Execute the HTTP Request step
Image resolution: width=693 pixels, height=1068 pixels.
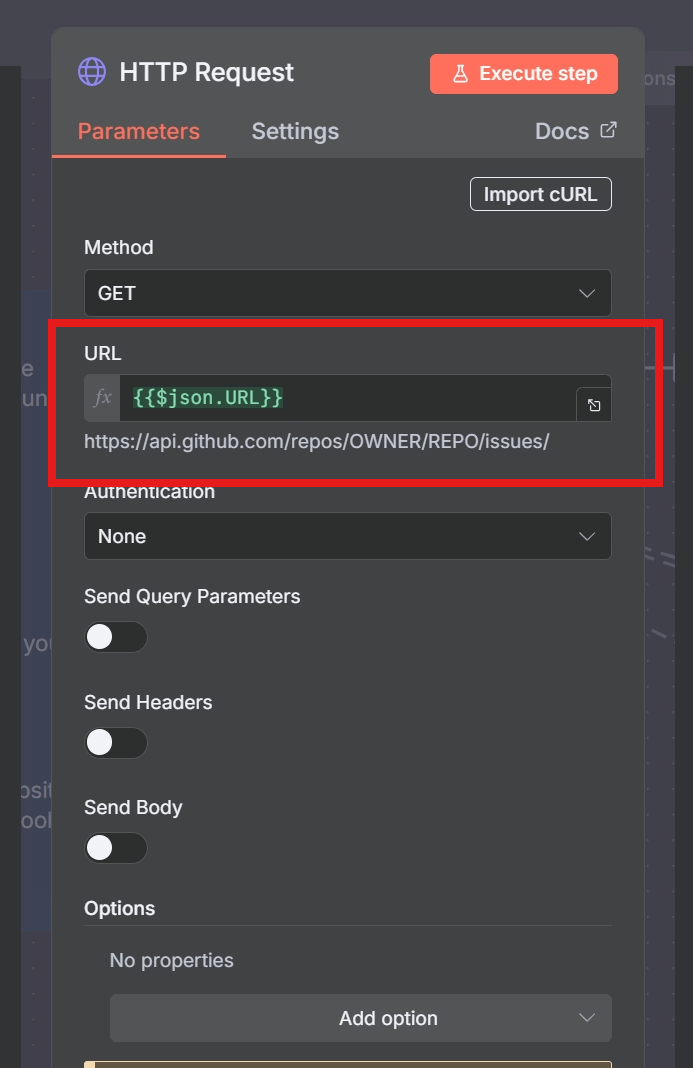tap(523, 73)
